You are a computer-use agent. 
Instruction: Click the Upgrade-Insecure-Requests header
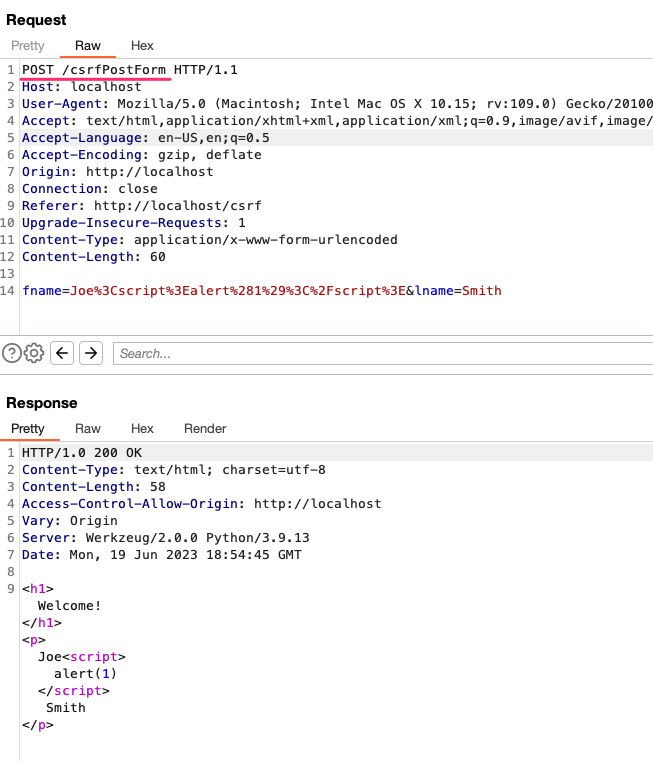coord(134,223)
